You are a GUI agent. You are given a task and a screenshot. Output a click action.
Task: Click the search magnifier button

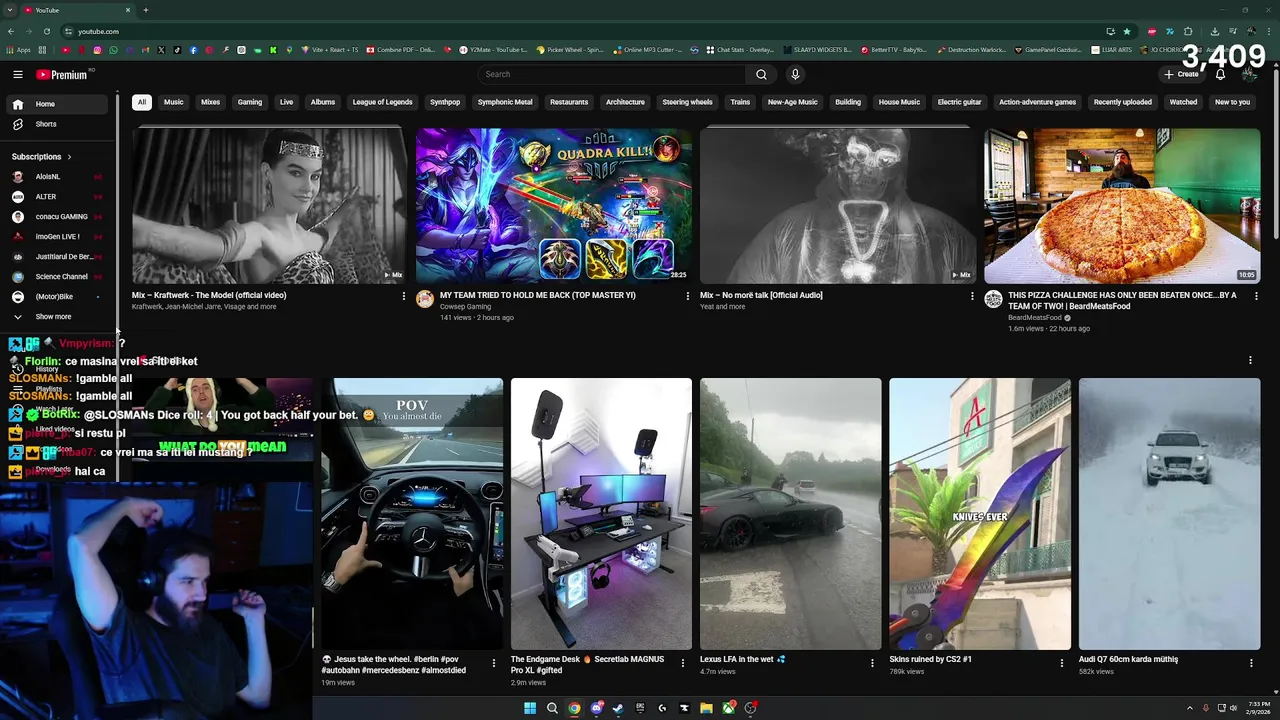(x=761, y=74)
